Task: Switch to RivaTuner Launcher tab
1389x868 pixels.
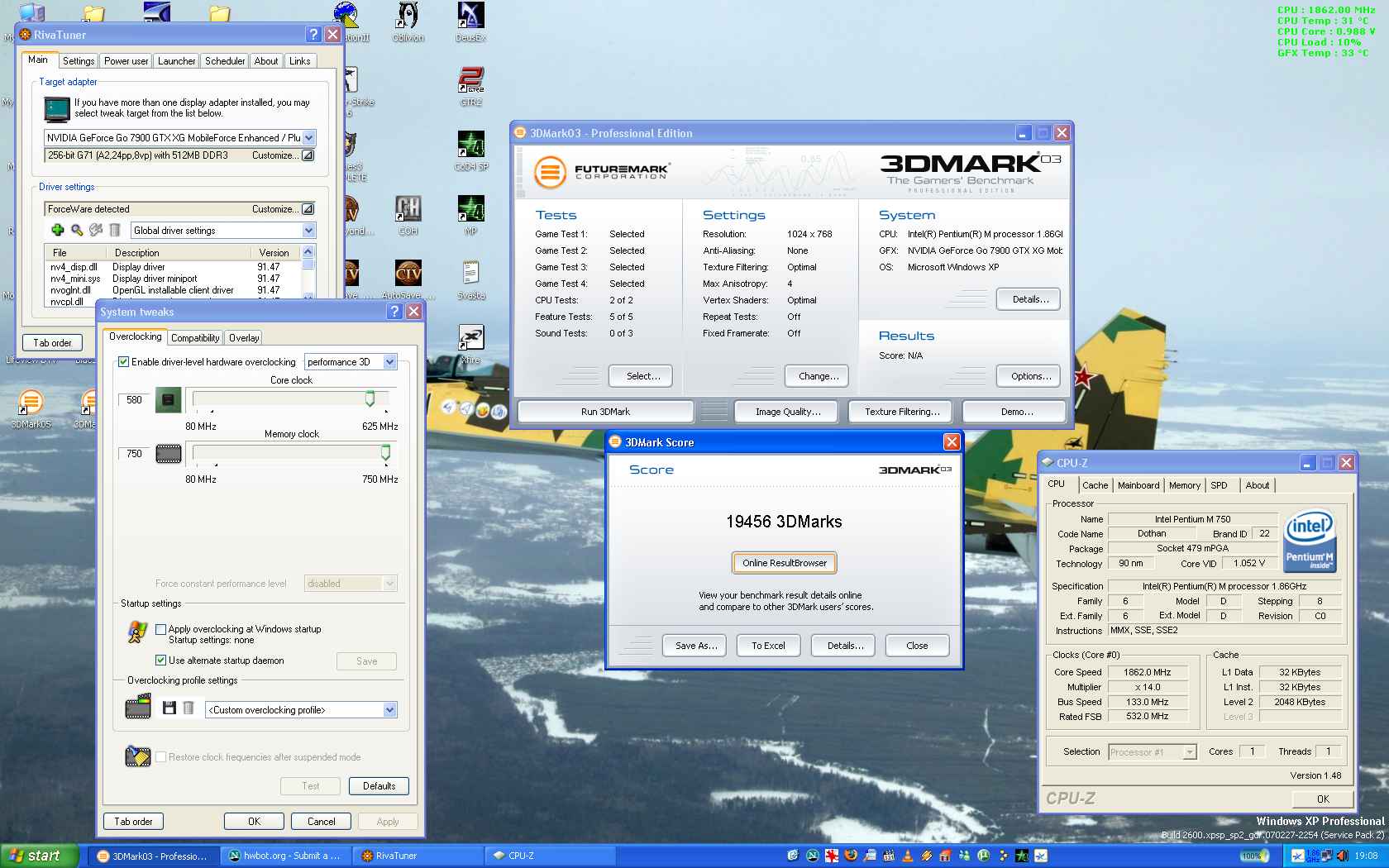Action: (177, 61)
